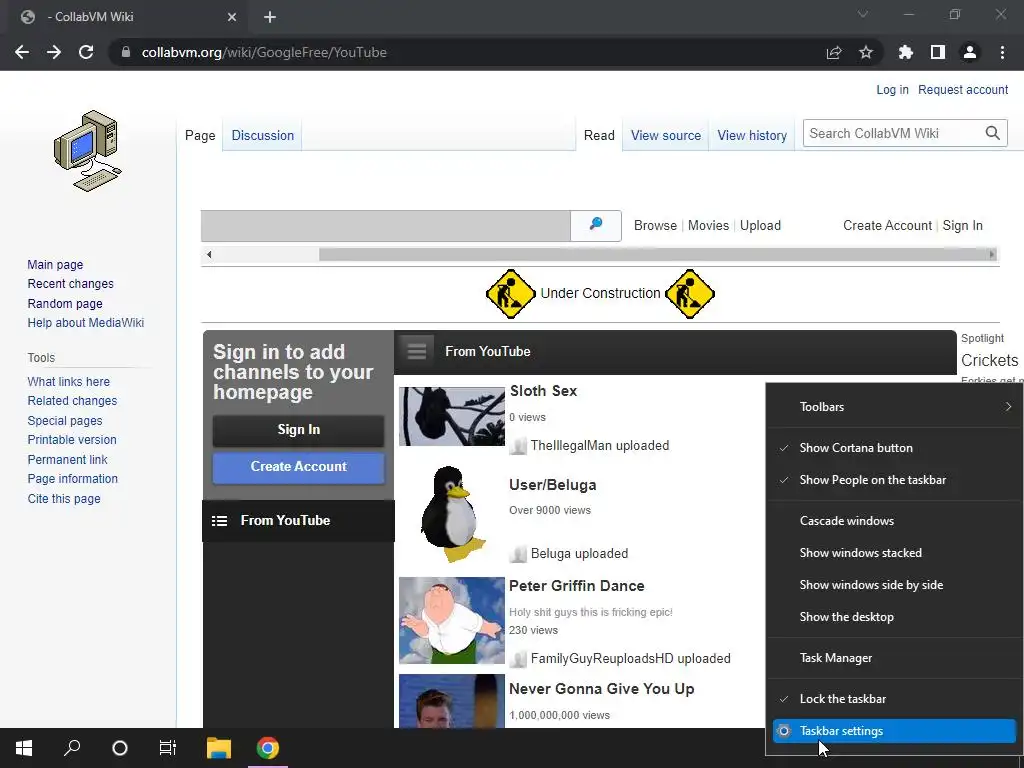The image size is (1024, 768).
Task: Click Request account link
Action: click(x=963, y=89)
